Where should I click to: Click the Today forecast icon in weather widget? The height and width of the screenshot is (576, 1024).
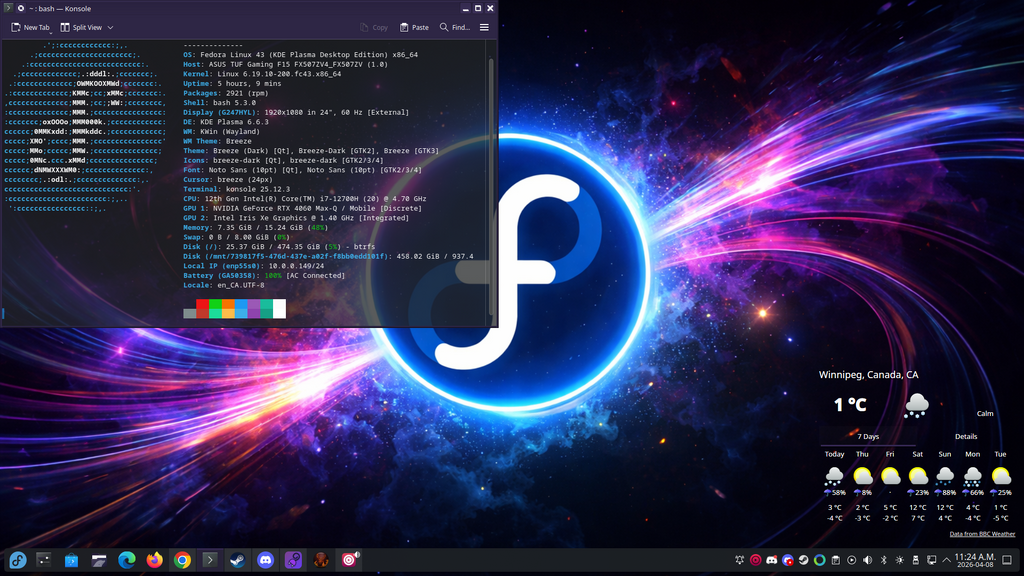click(x=834, y=475)
